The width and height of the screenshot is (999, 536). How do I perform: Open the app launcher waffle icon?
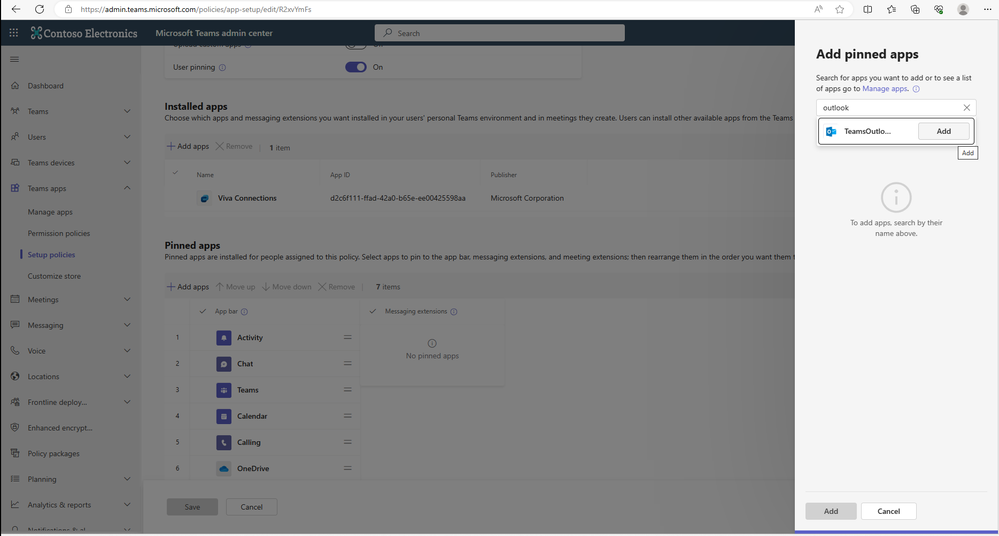click(13, 33)
